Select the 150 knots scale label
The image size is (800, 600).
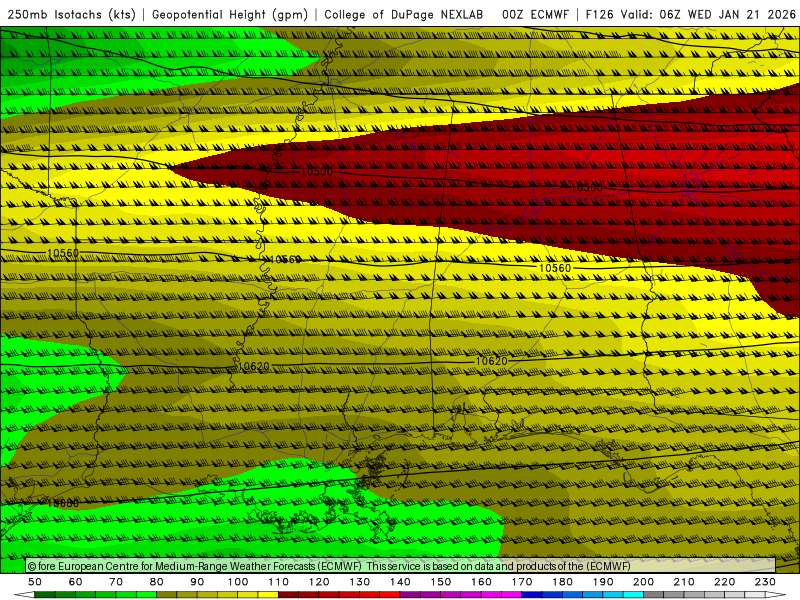click(x=441, y=582)
